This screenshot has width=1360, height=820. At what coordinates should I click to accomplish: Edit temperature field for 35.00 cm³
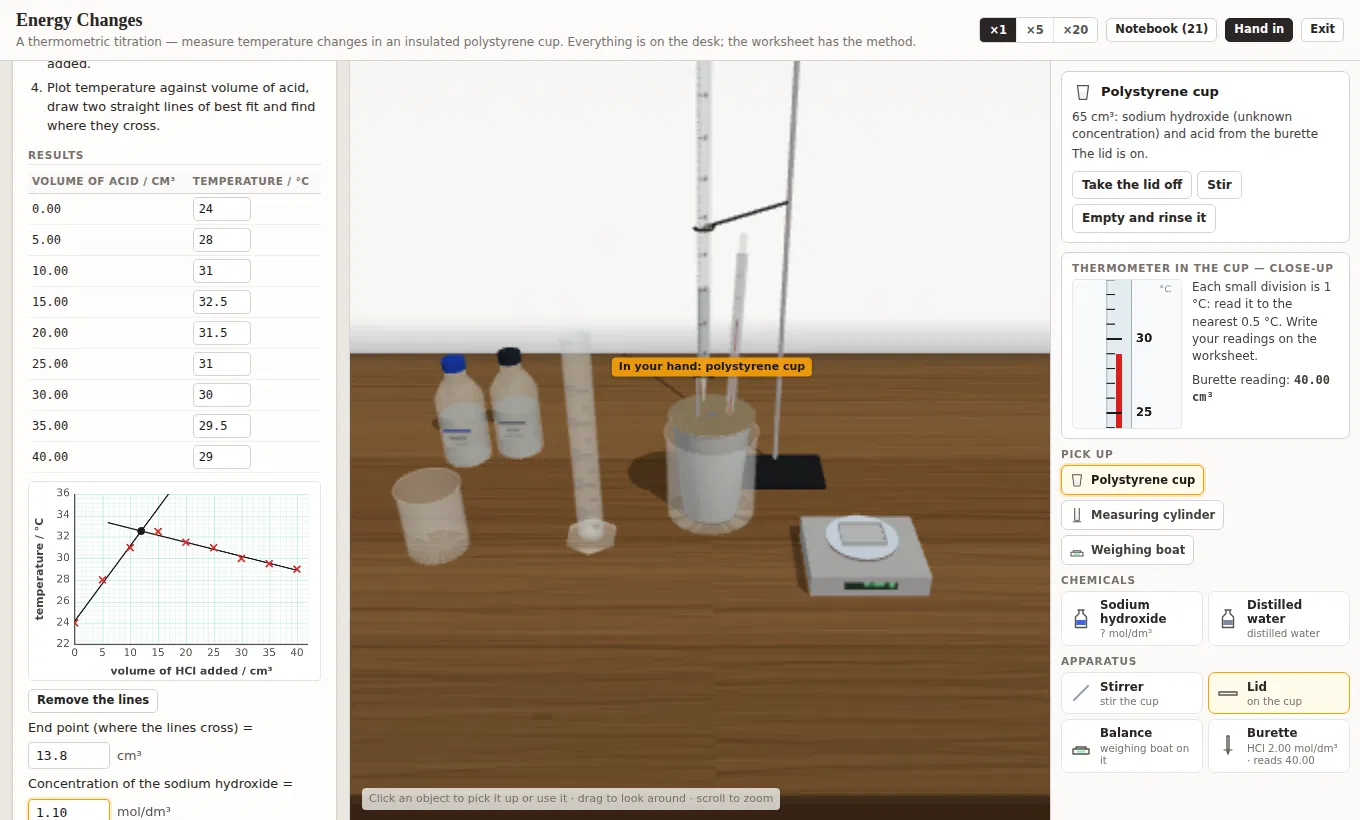coord(221,426)
